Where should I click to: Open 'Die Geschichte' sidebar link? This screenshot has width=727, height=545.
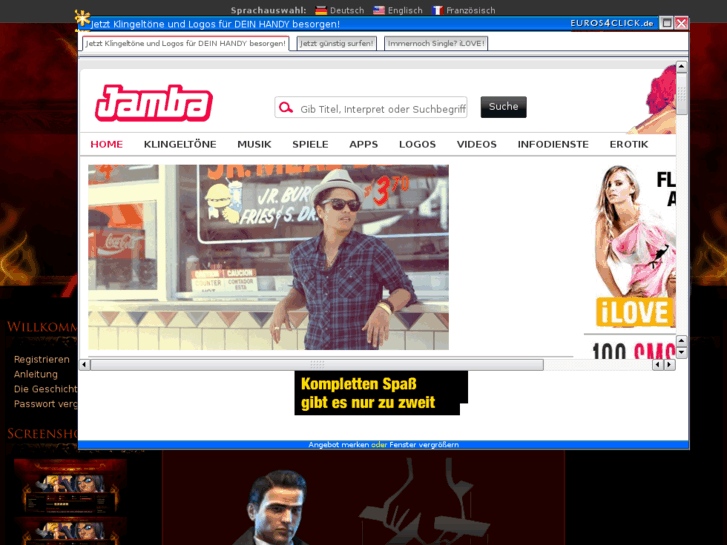[x=45, y=389]
